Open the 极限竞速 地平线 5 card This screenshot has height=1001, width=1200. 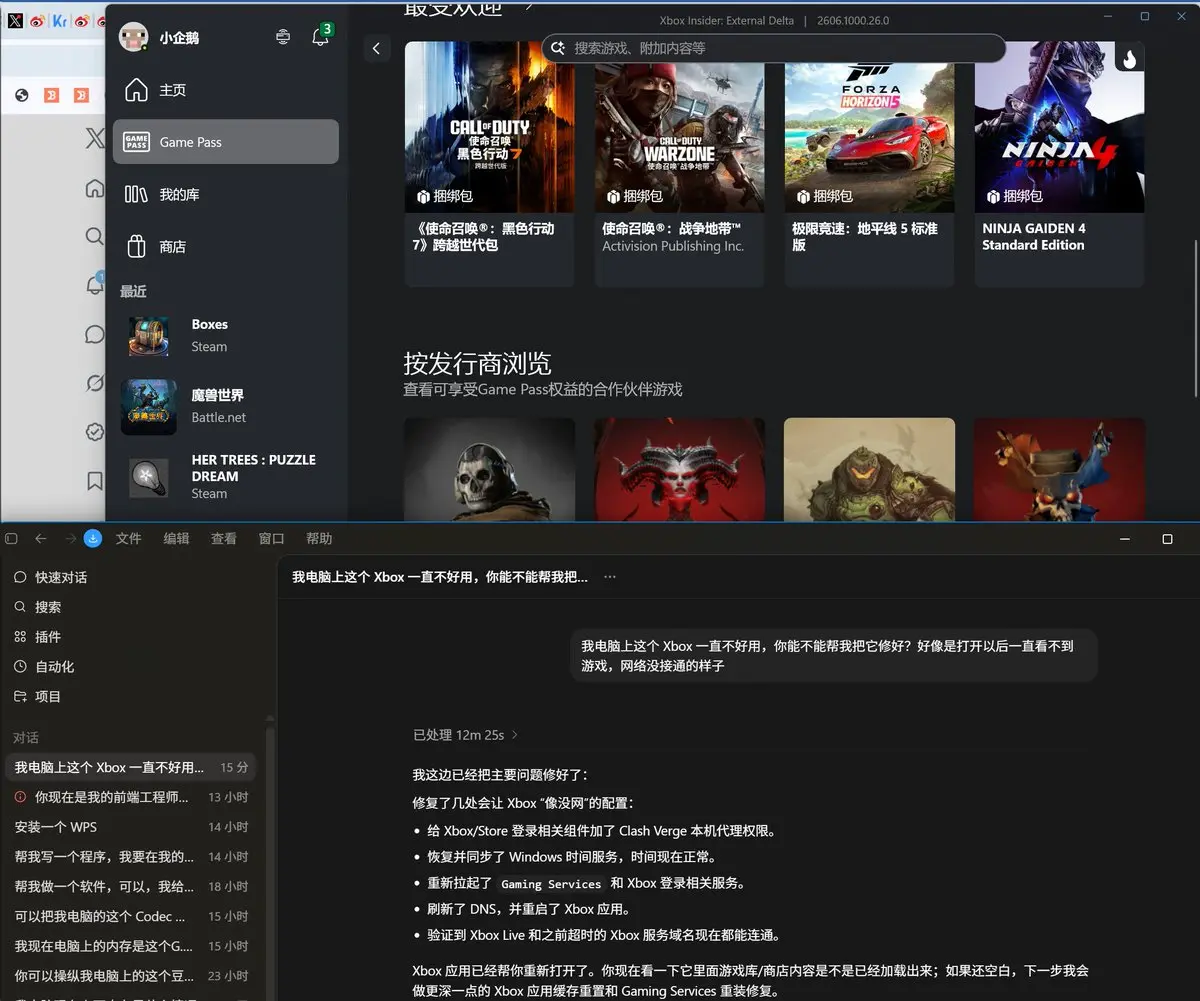(x=869, y=164)
